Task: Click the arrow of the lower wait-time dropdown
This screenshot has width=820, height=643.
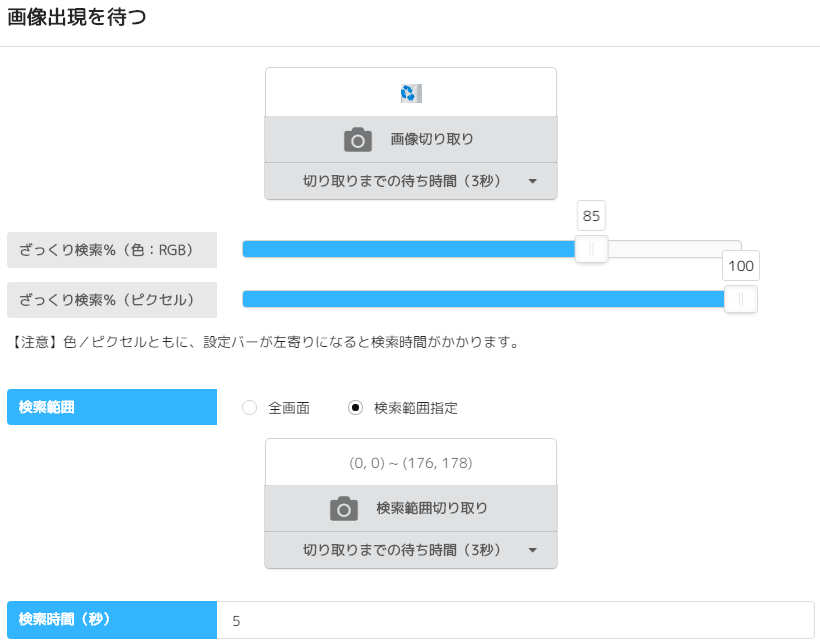Action: 532,550
